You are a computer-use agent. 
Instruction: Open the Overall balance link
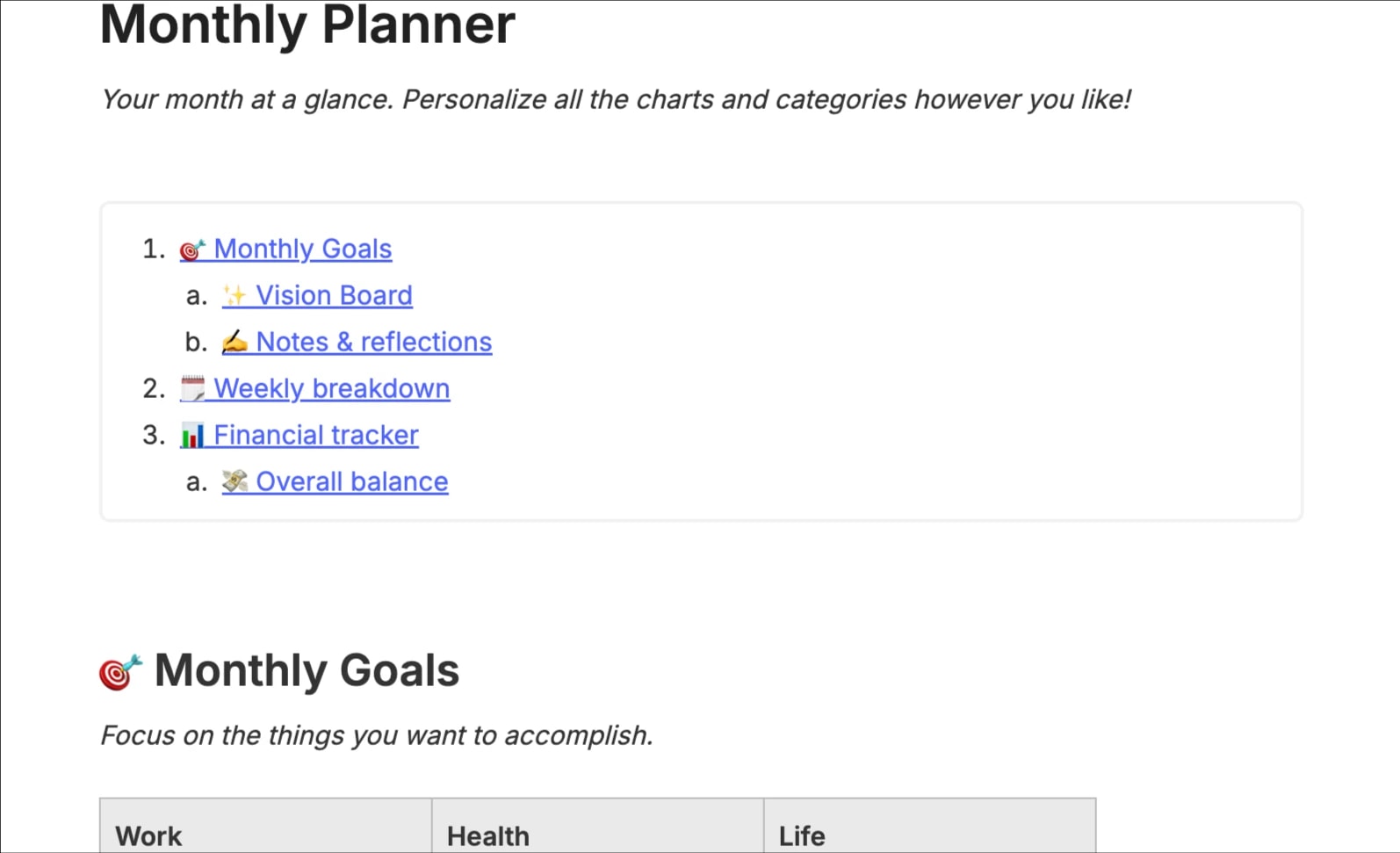click(352, 481)
